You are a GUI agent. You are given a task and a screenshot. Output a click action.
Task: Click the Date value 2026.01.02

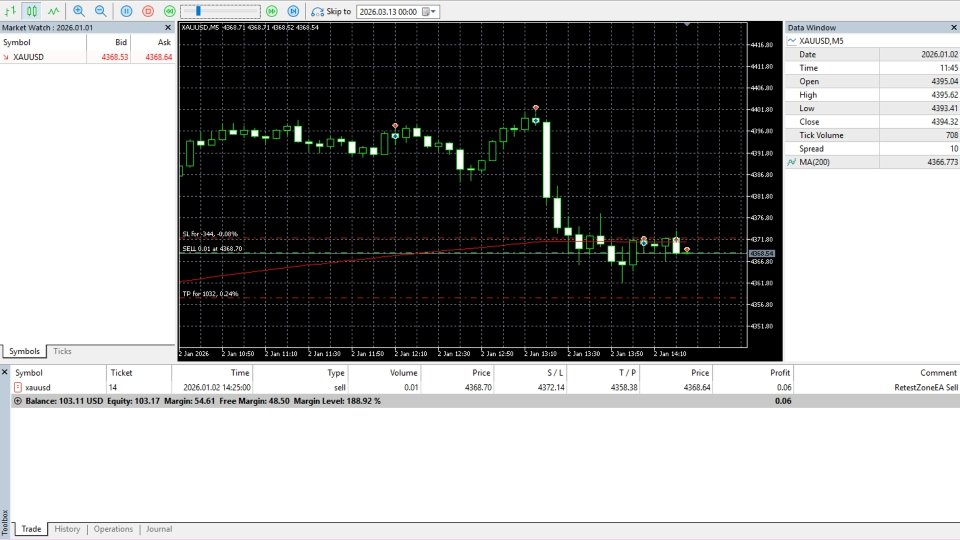click(x=939, y=54)
